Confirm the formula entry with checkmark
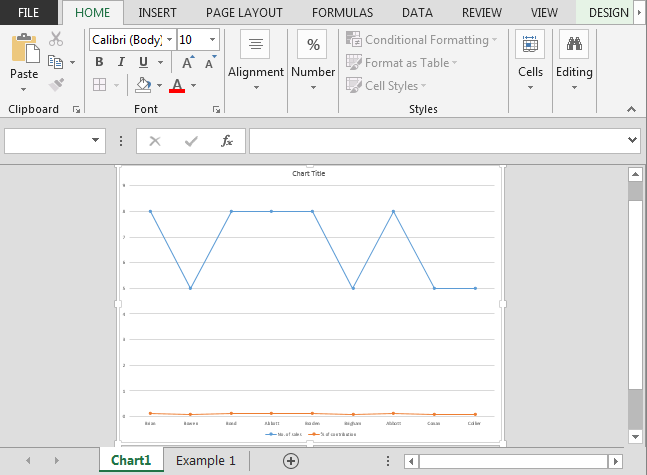 pyautogui.click(x=191, y=141)
